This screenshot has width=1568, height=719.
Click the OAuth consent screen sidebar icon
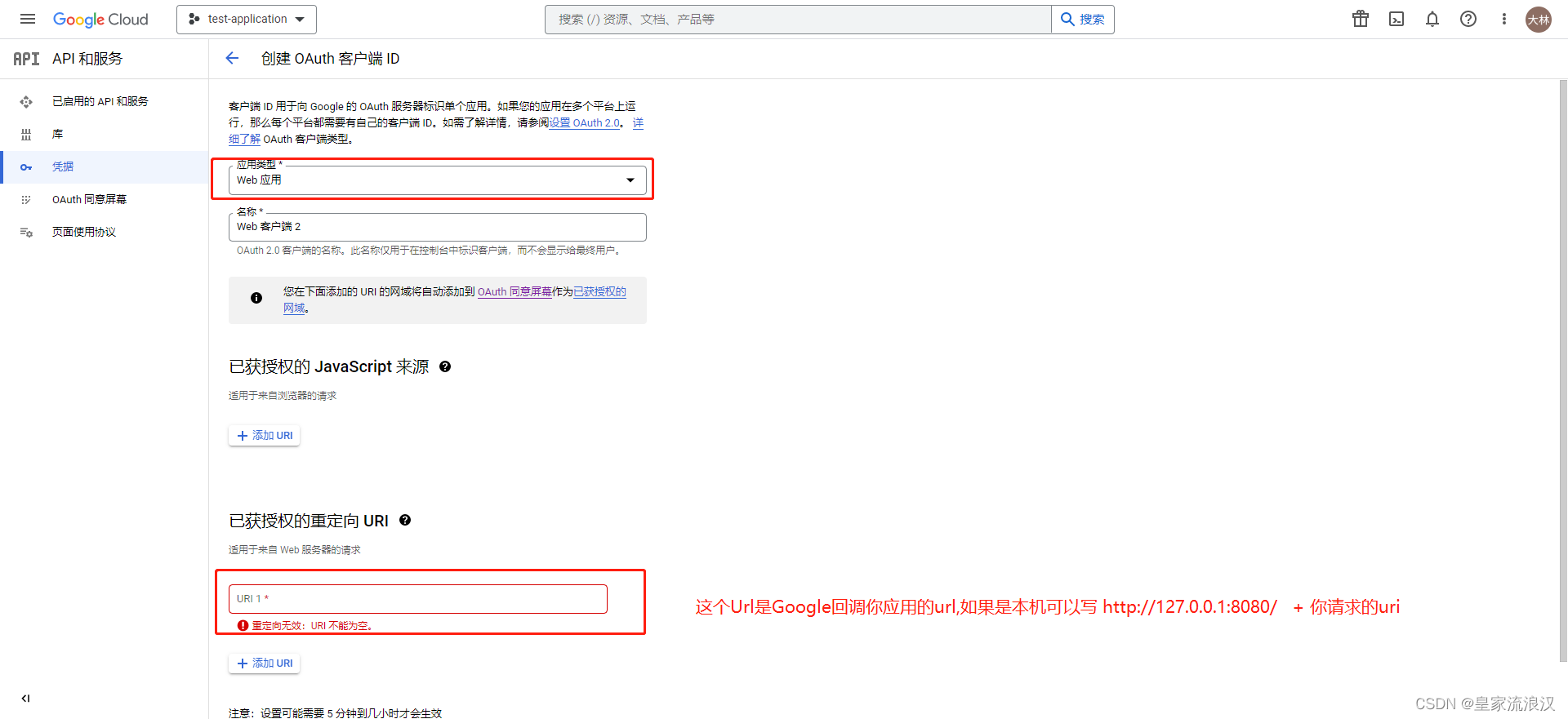coord(26,200)
